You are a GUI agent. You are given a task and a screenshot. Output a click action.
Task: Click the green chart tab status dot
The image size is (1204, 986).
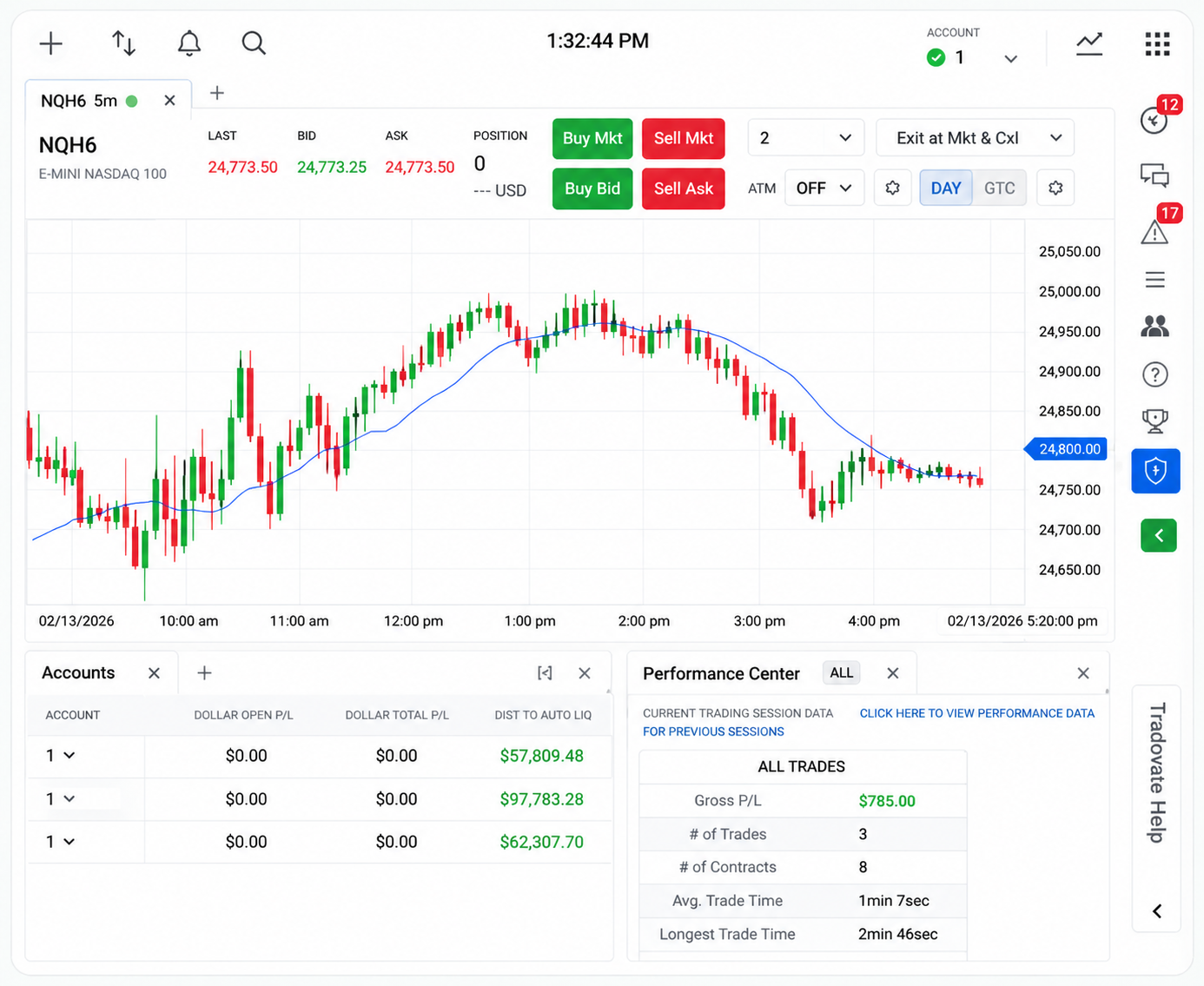[132, 101]
